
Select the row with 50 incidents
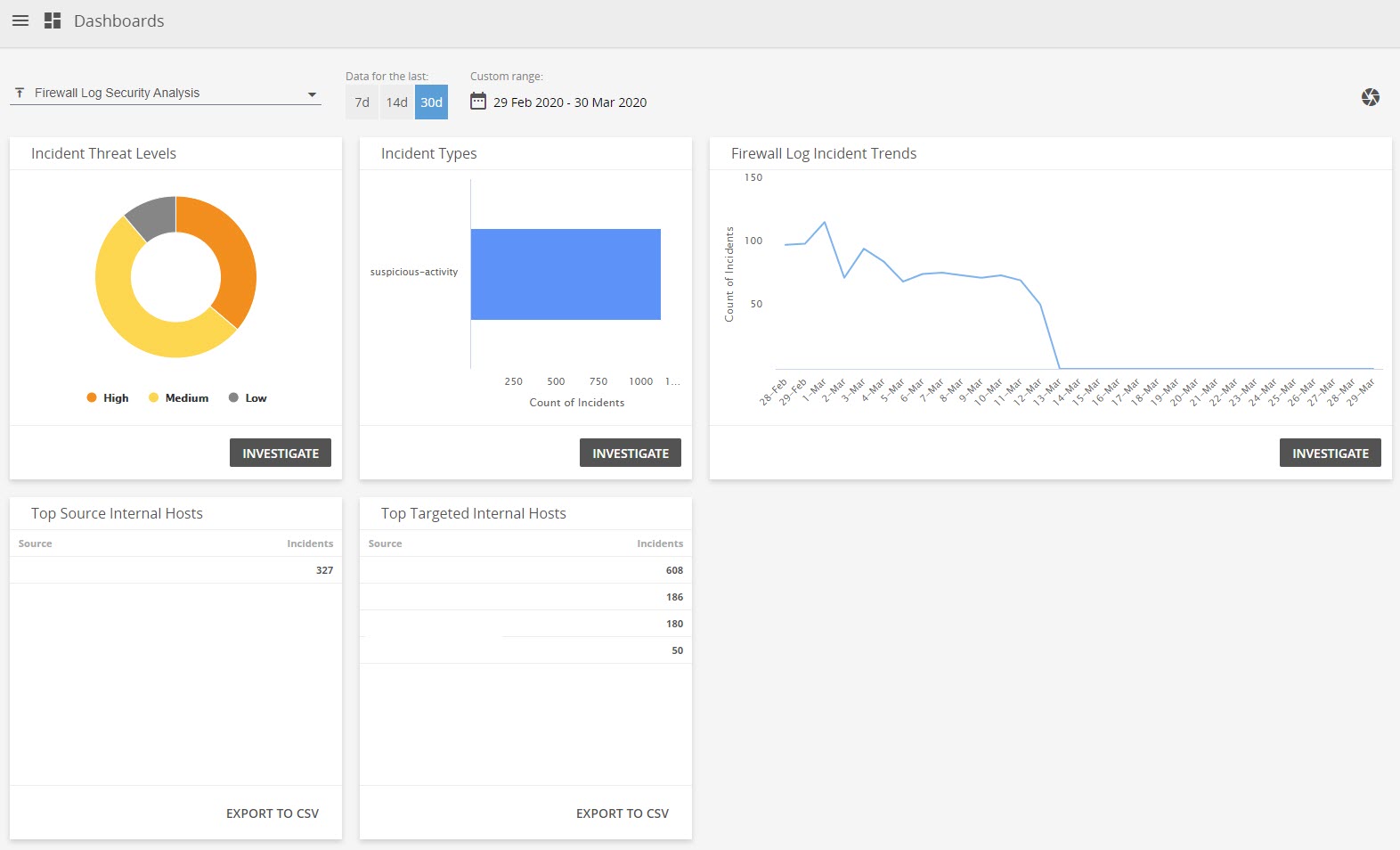[525, 650]
